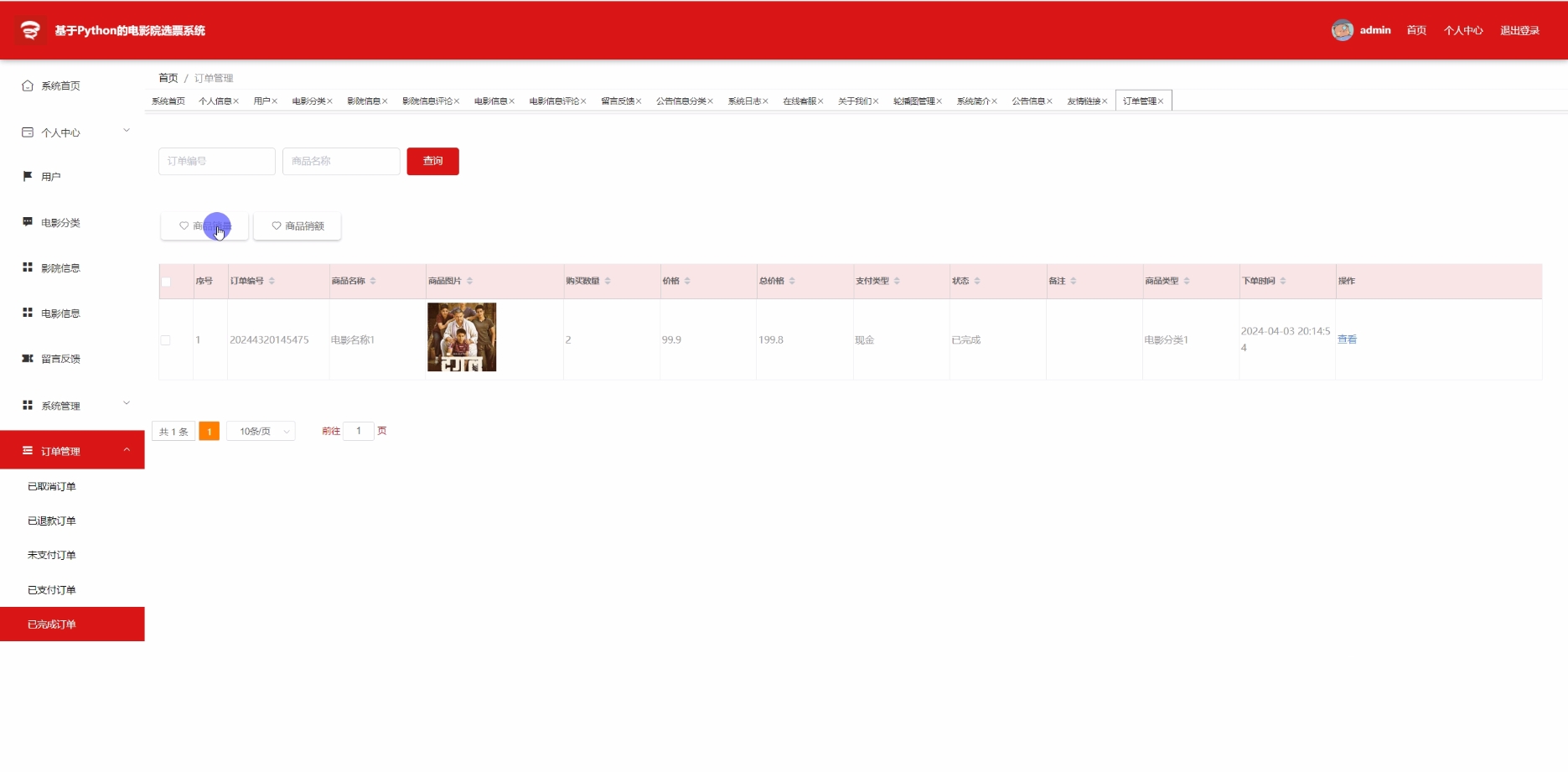
Task: Open 未支付订单 in the sidebar
Action: [x=52, y=555]
